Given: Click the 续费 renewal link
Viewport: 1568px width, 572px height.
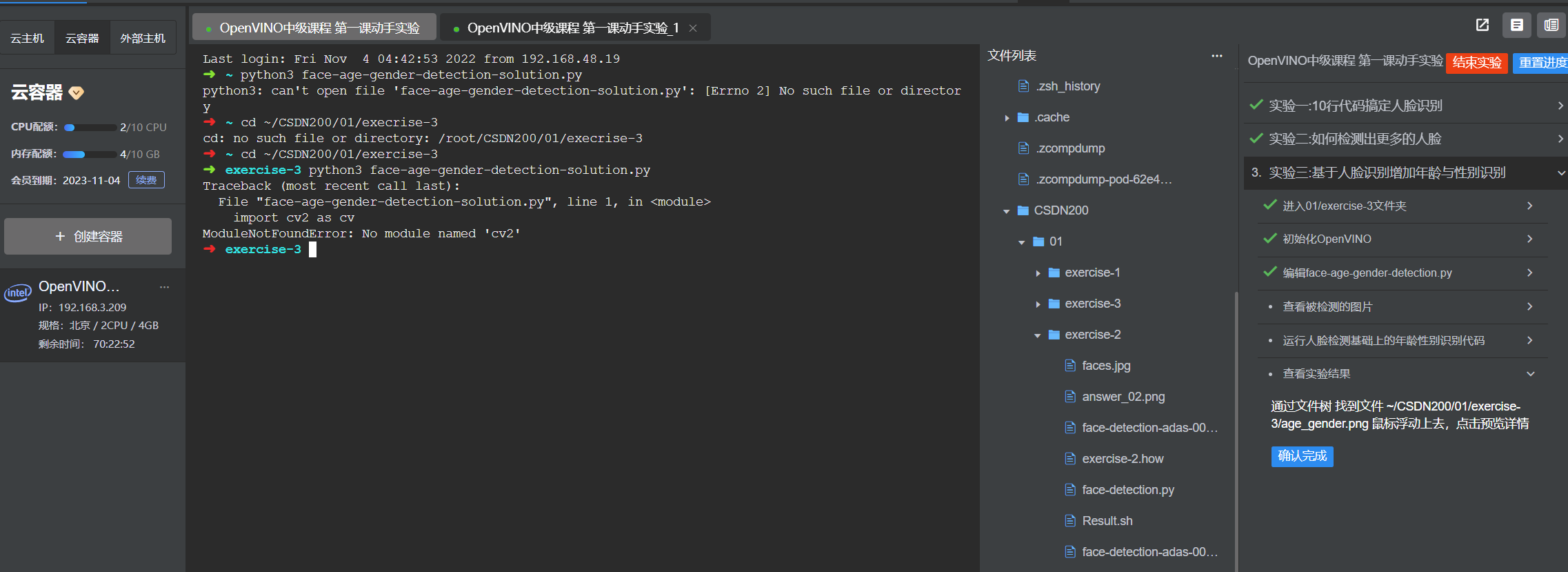Looking at the screenshot, I should [x=146, y=180].
